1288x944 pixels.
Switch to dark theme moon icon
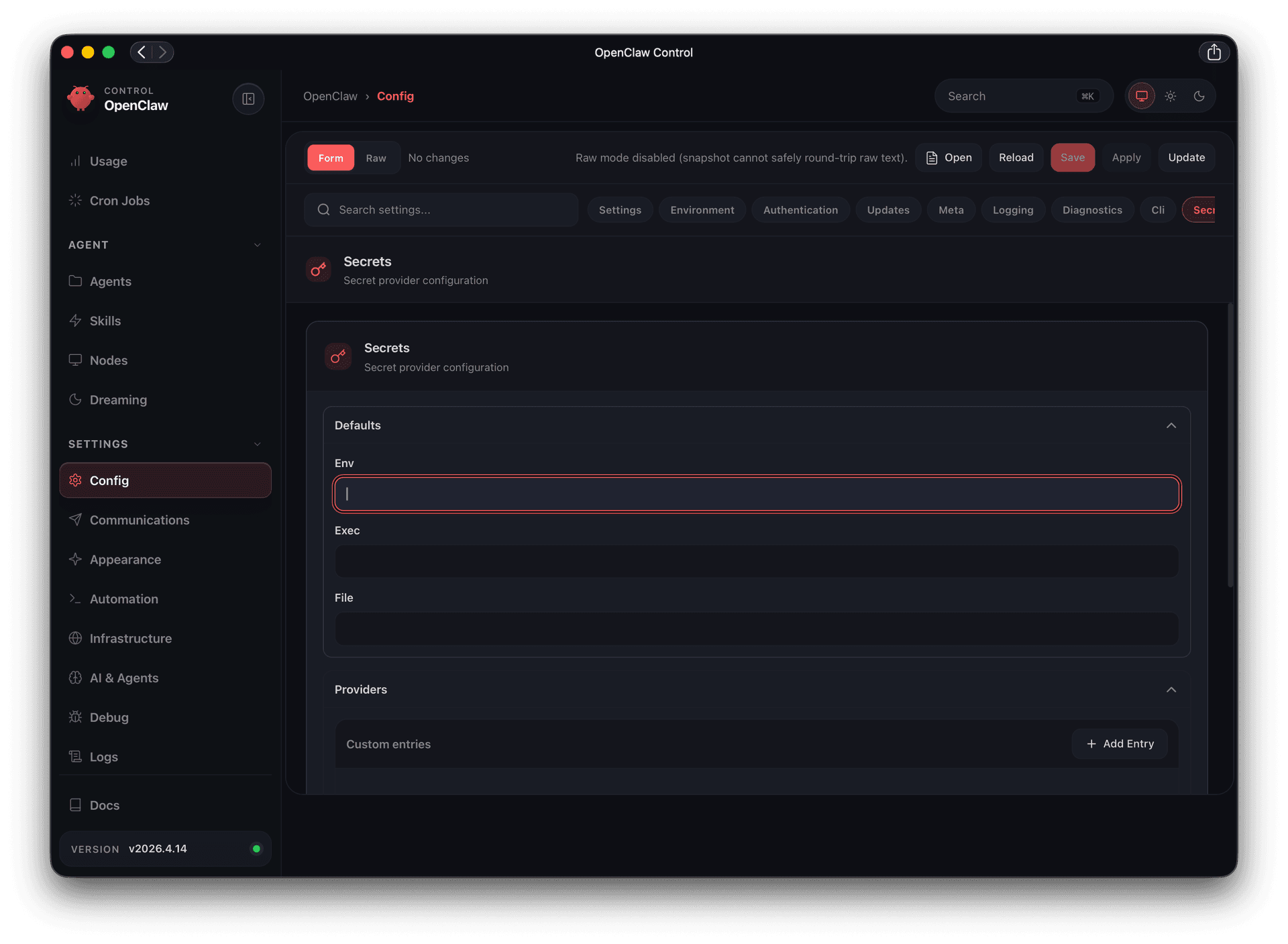point(1199,96)
